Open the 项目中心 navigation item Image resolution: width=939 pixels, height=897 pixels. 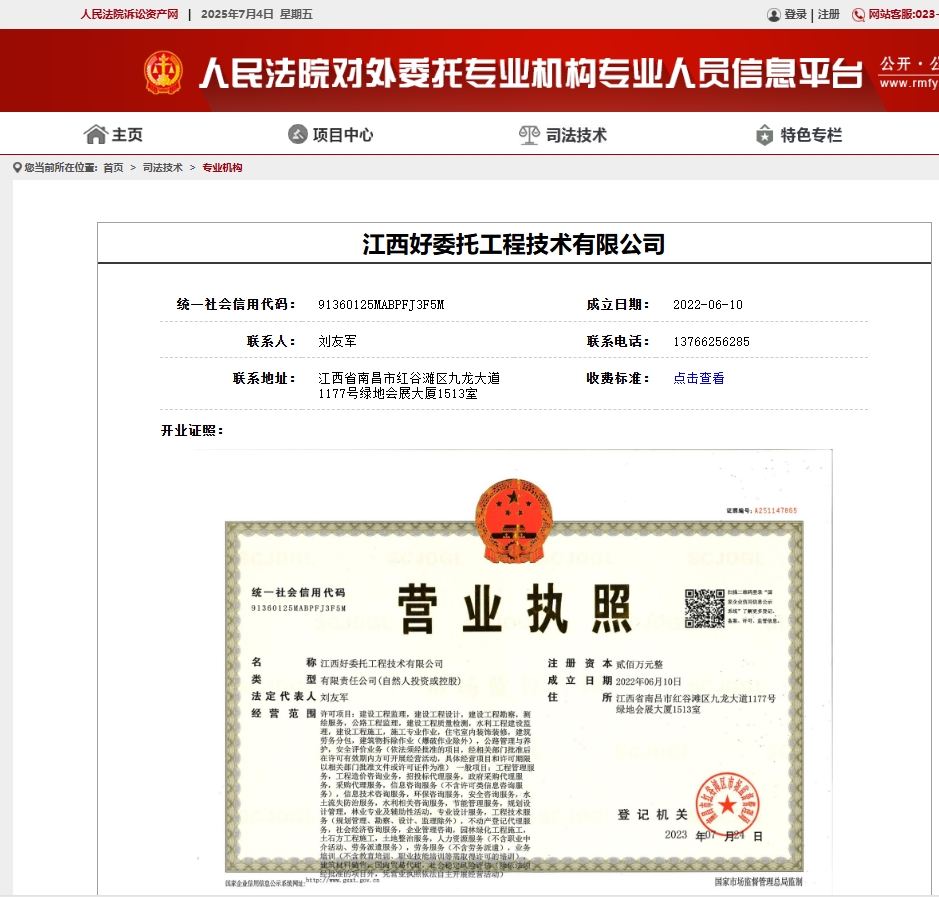[x=331, y=135]
